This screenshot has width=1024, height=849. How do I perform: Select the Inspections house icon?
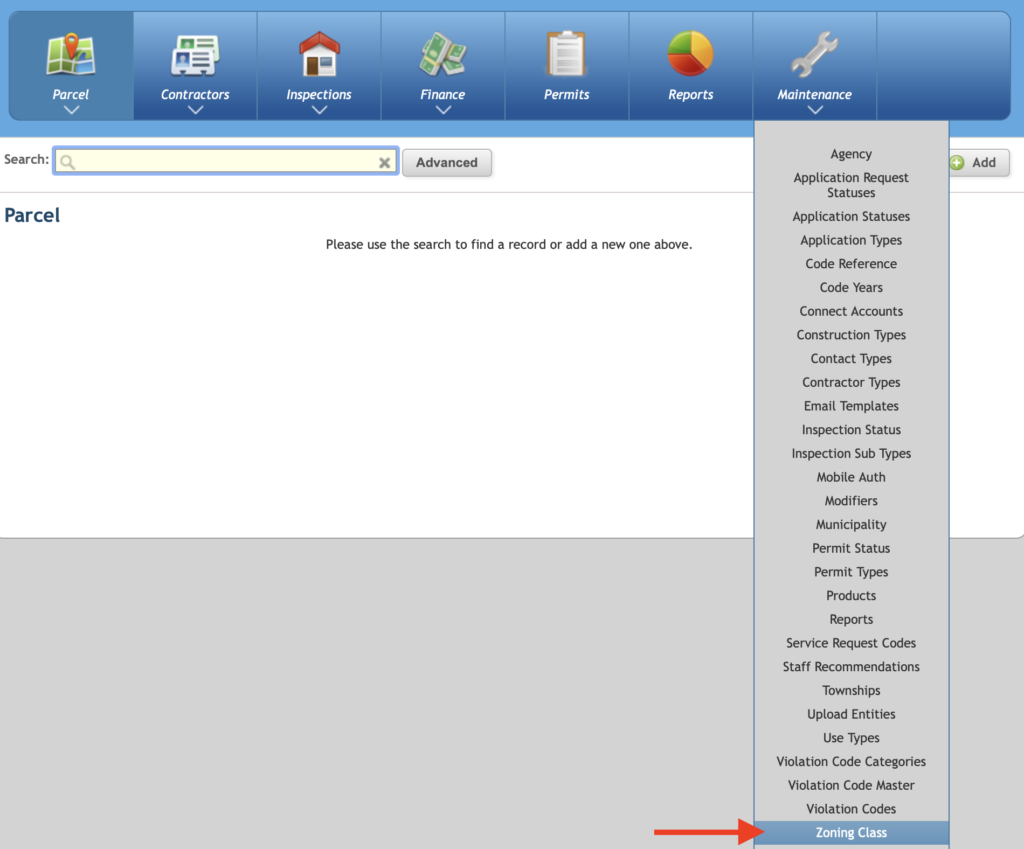click(x=319, y=54)
